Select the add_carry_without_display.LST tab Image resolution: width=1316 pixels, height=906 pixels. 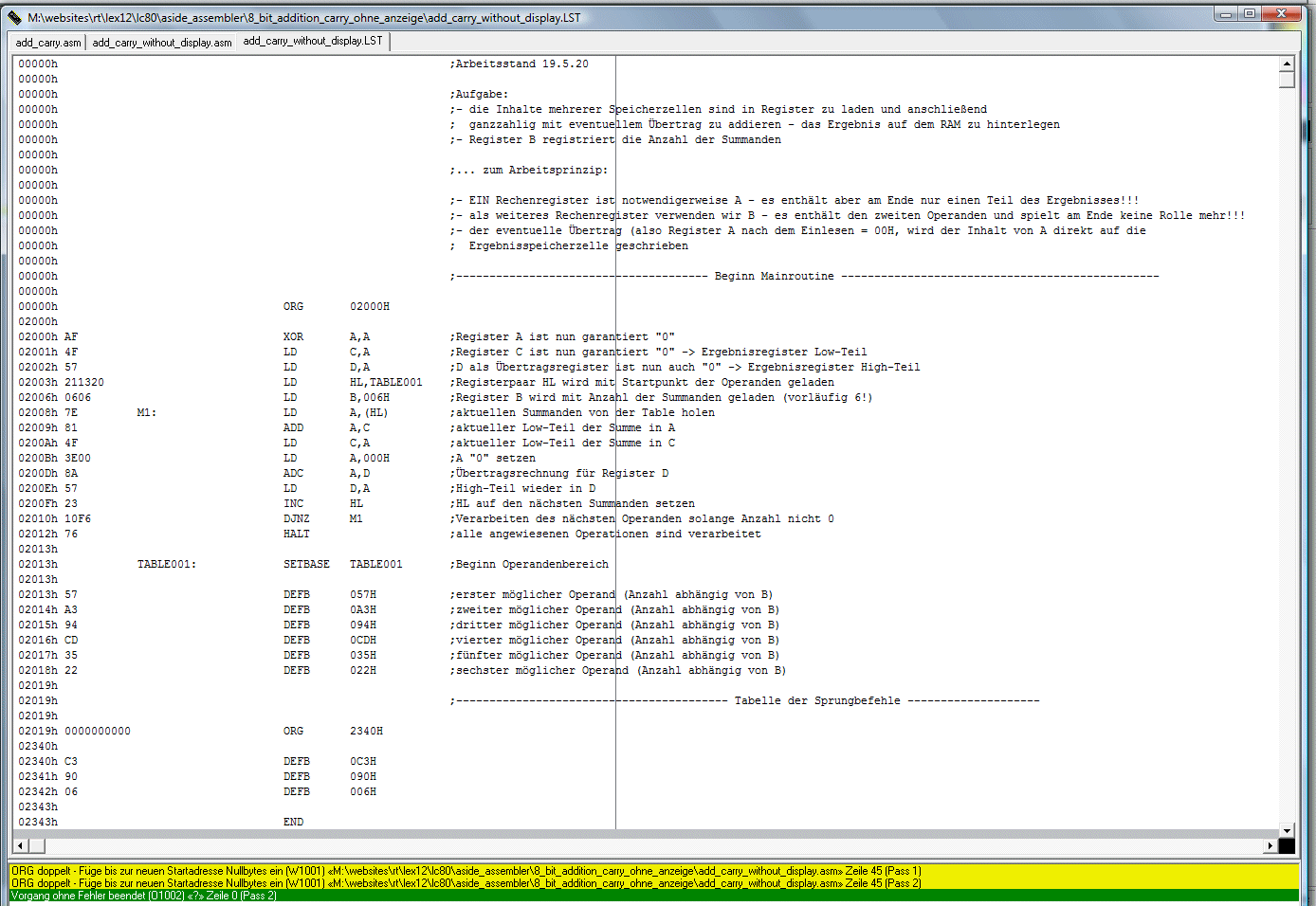point(313,41)
